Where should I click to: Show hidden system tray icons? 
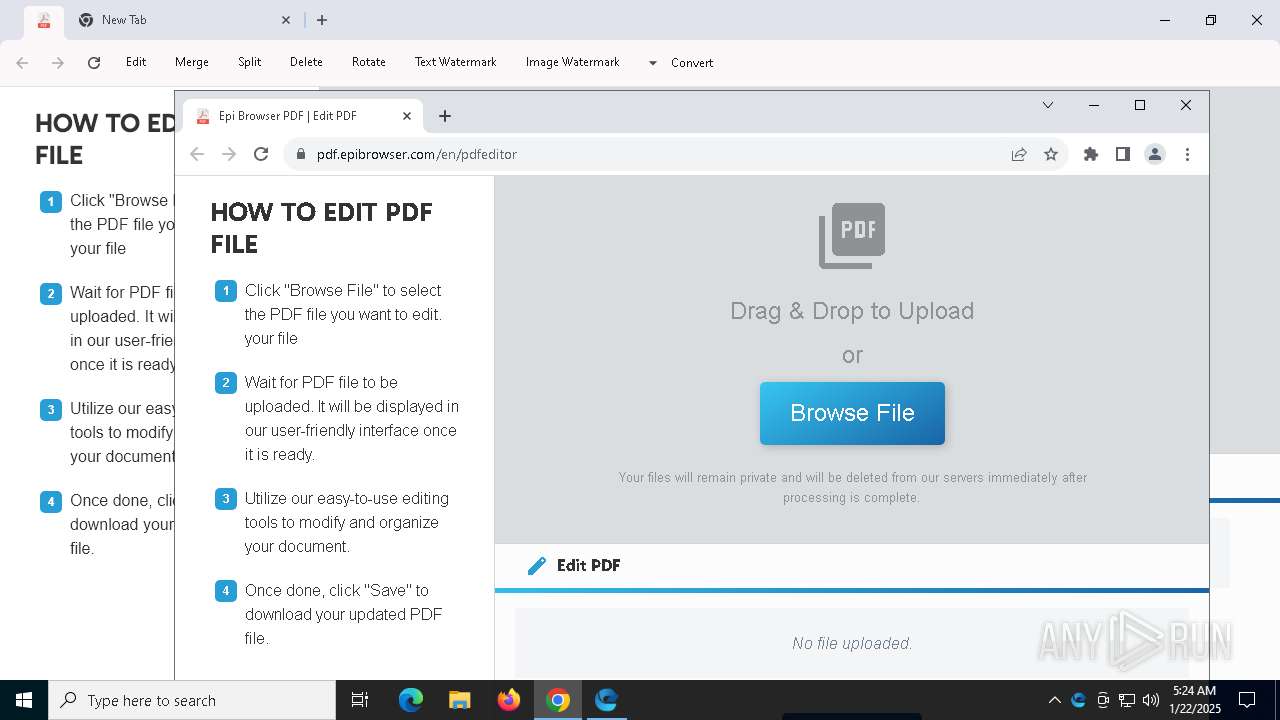pyautogui.click(x=1054, y=700)
